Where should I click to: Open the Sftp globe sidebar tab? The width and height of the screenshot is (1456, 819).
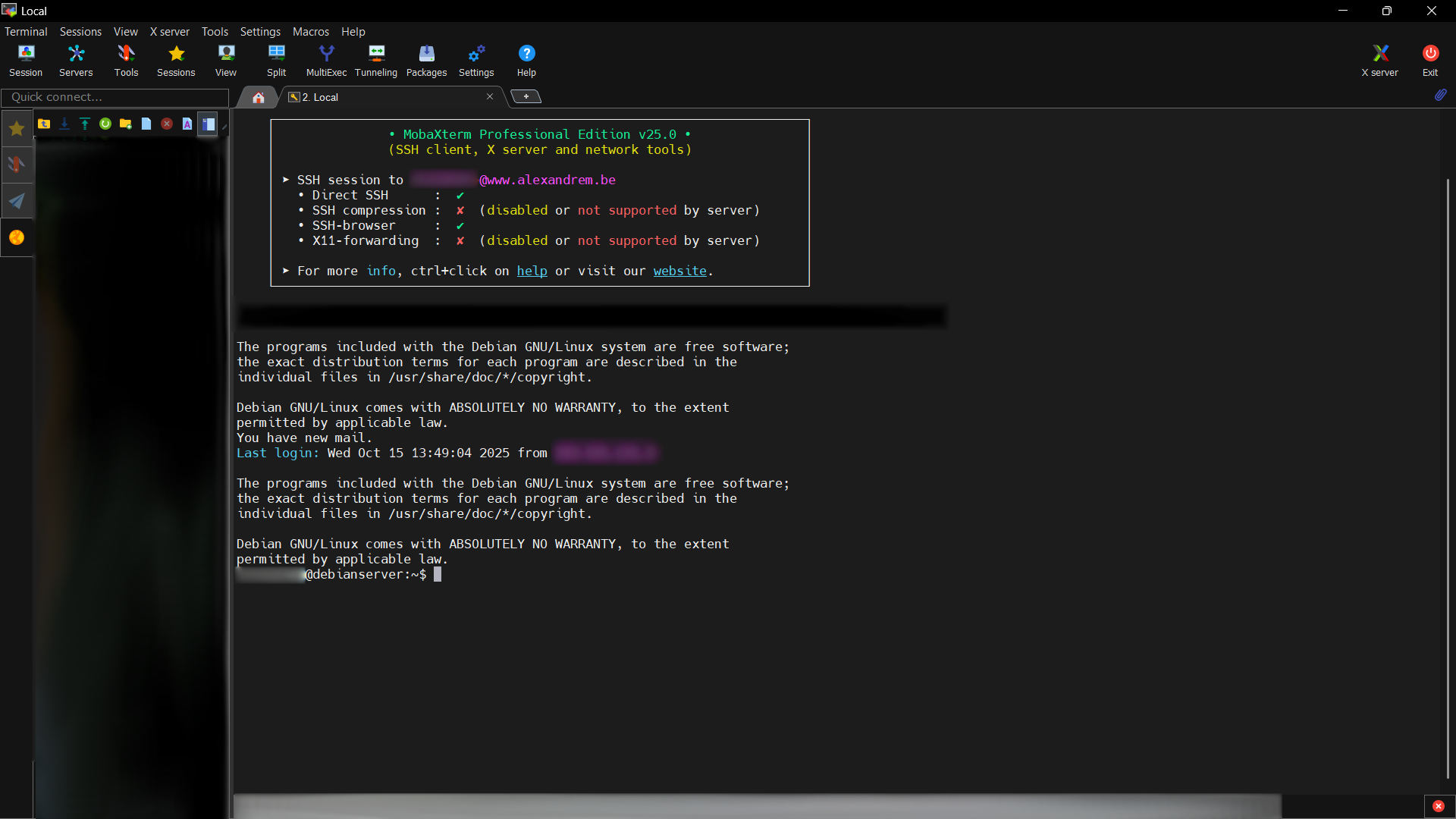click(17, 237)
